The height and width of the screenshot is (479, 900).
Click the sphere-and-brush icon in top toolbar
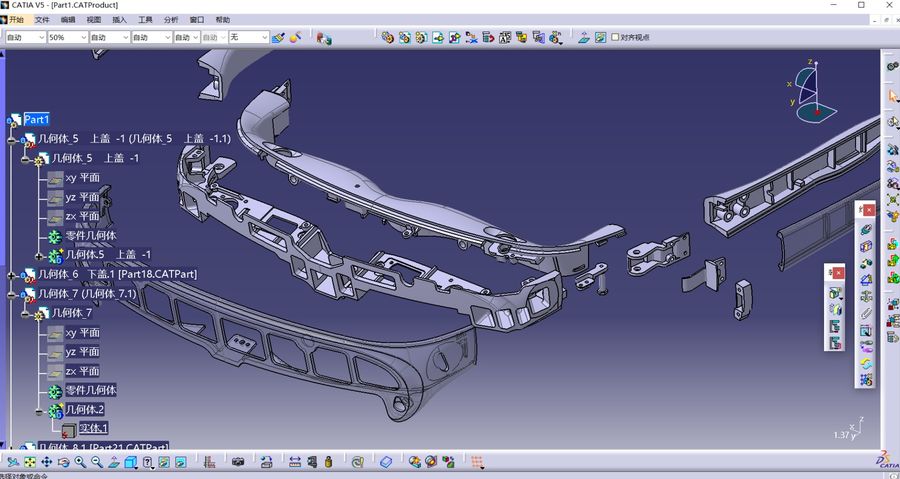[296, 37]
